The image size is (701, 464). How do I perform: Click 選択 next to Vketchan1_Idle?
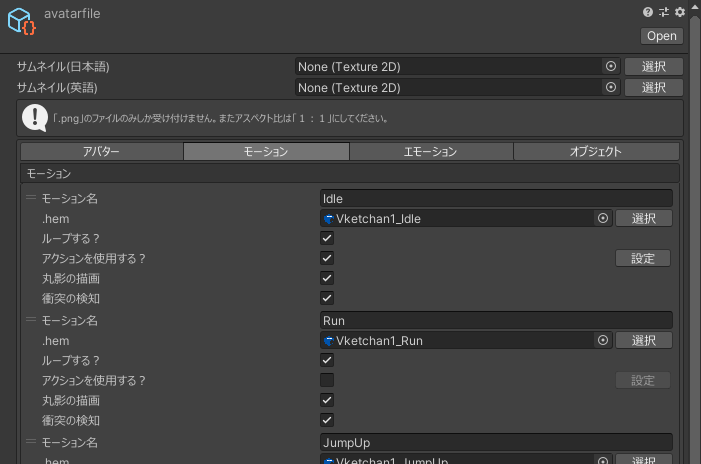pos(644,218)
